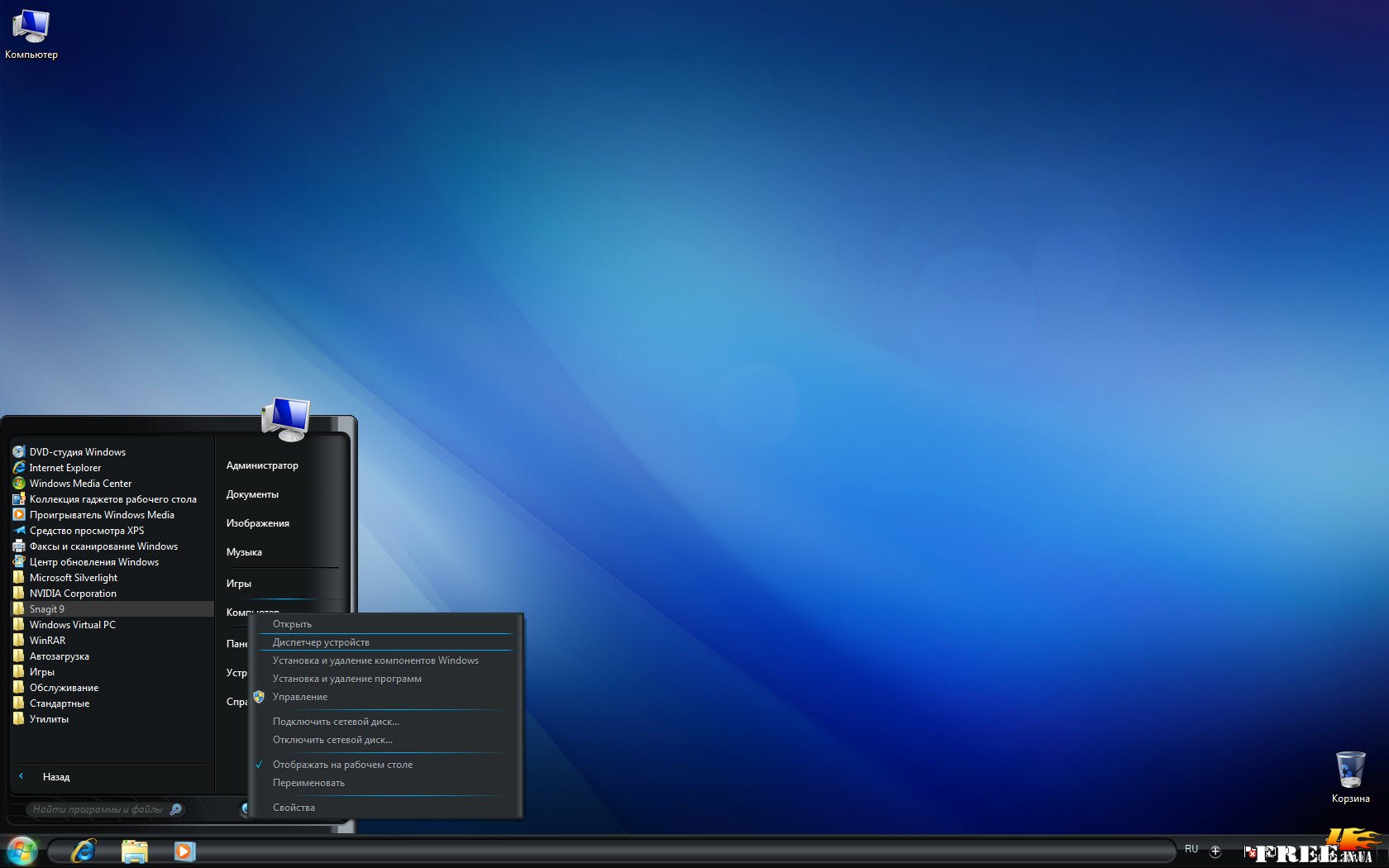Select Установка и удаление компонентов Windows
Screen dimensions: 1389x868
coord(385,661)
